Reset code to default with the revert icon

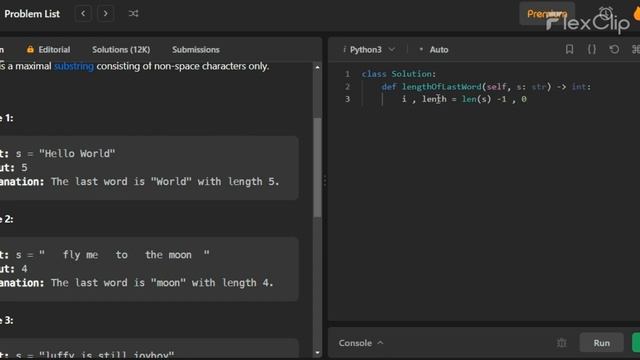(x=614, y=49)
